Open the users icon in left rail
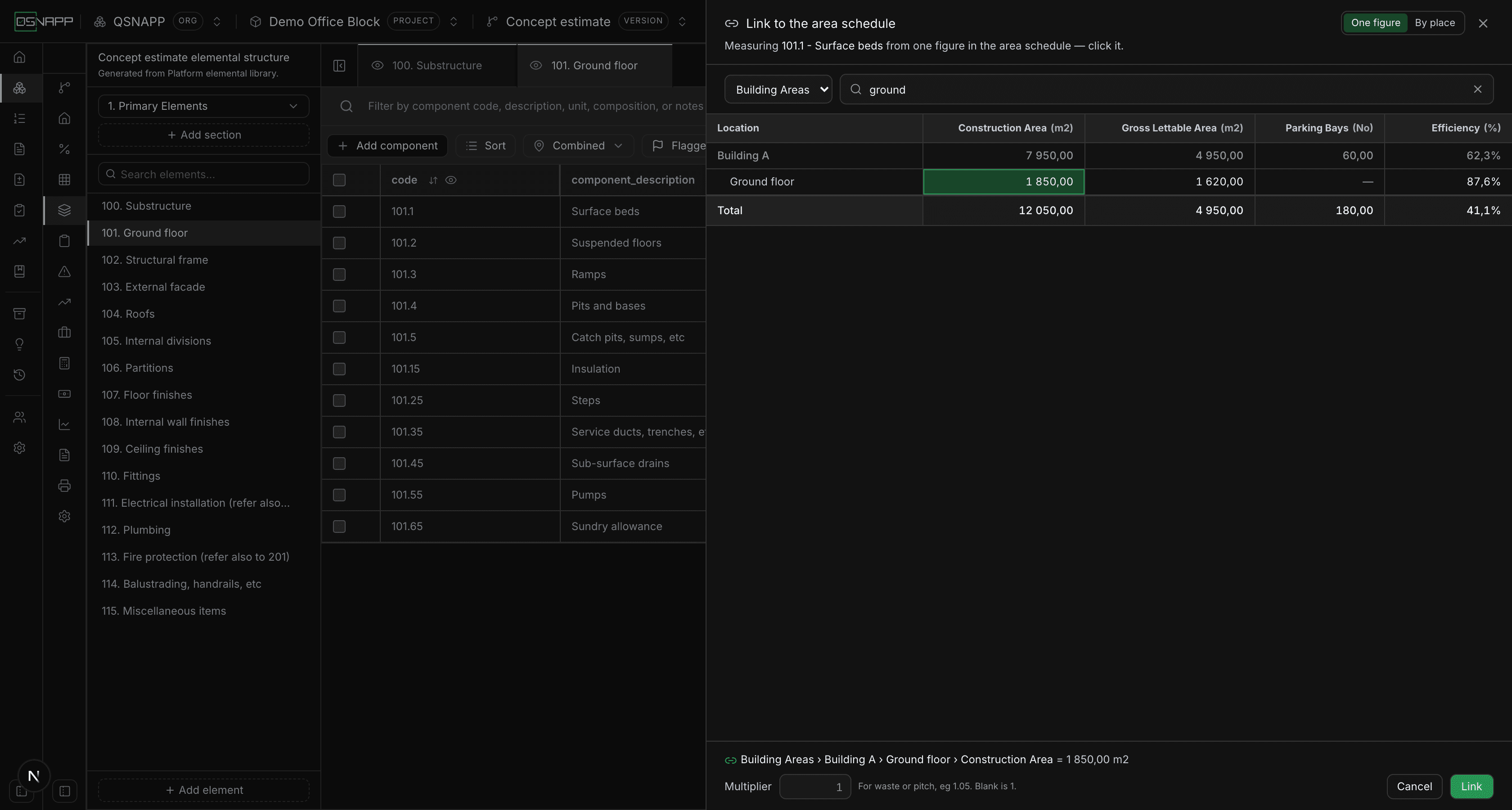 pos(19,417)
